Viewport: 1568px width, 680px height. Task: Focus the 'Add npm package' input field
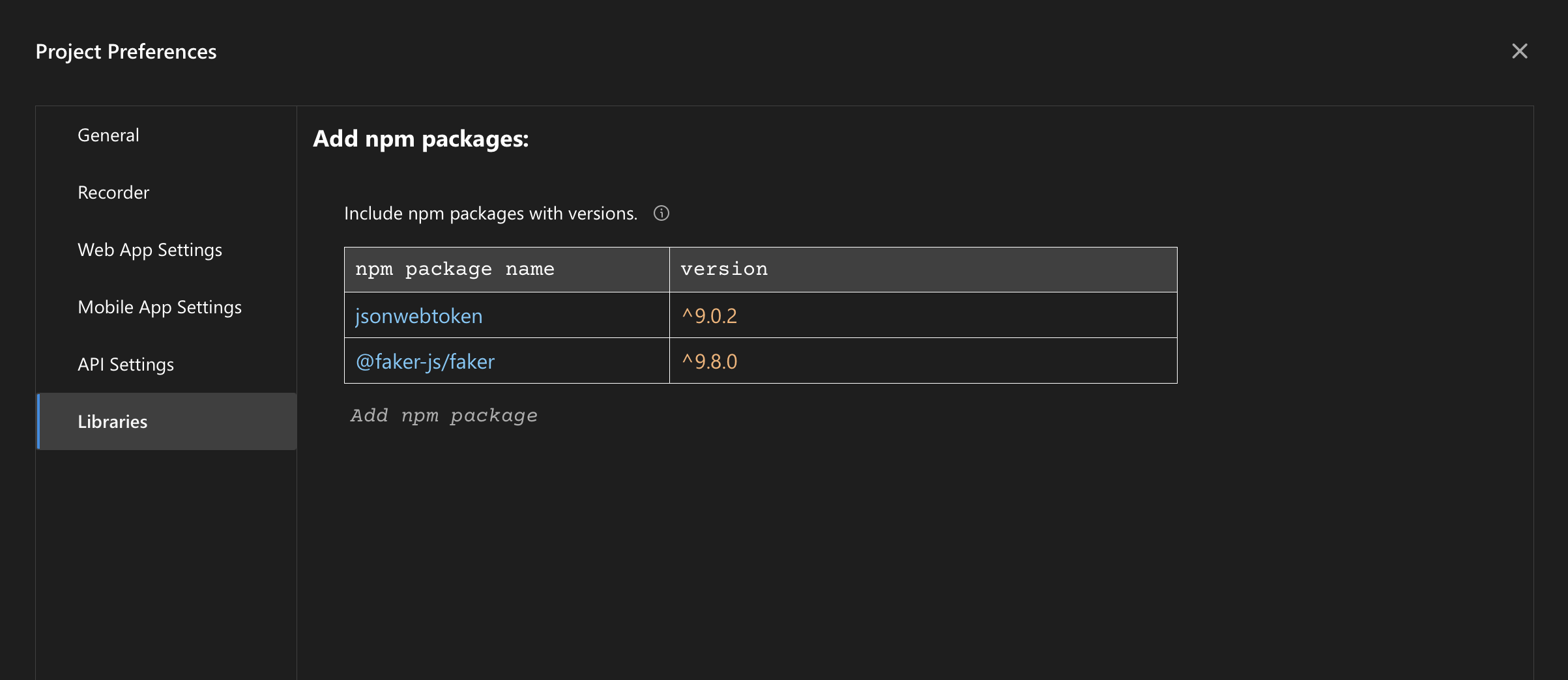(444, 416)
